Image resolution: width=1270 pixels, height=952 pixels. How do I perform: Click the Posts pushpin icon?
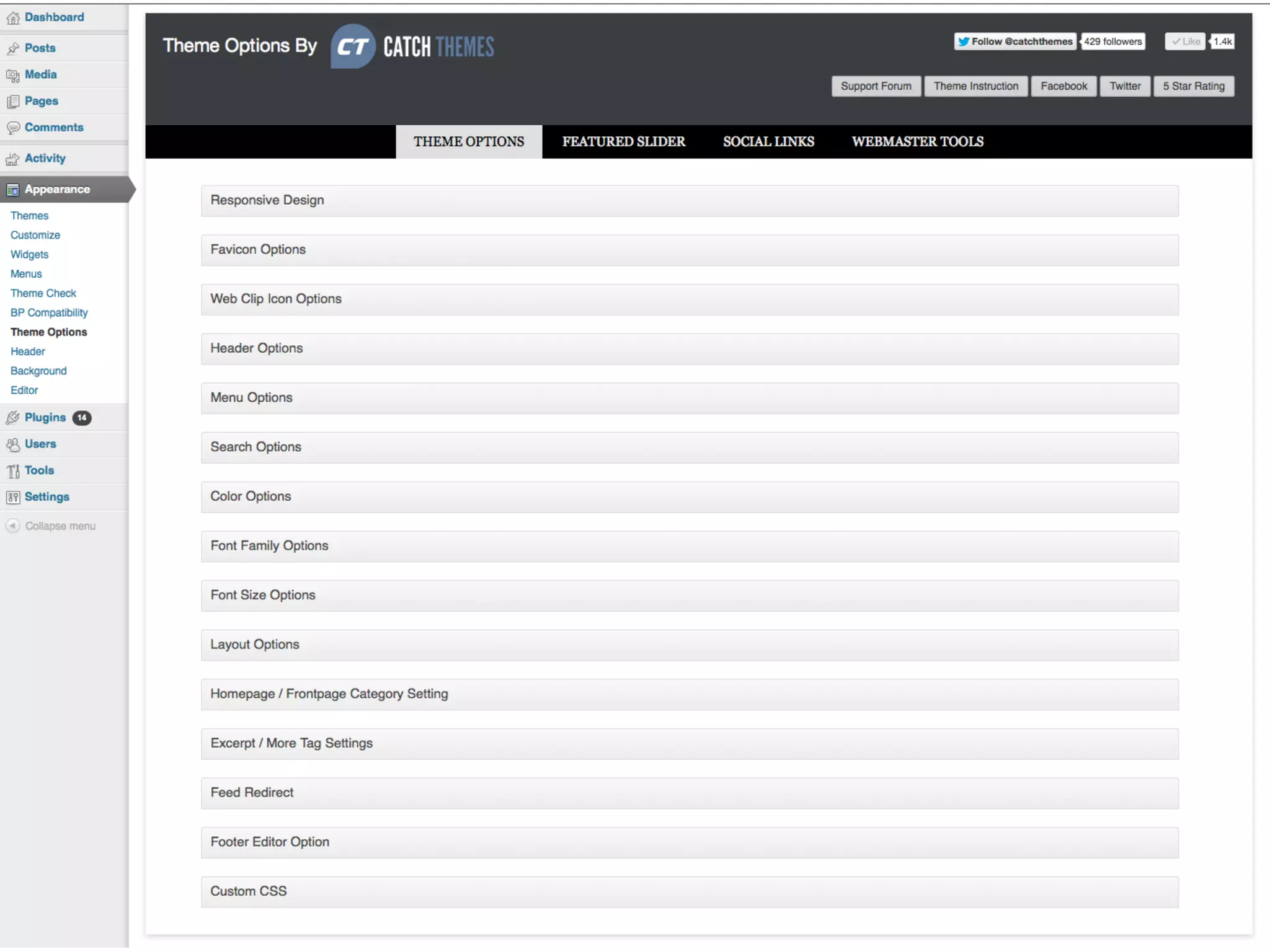pyautogui.click(x=12, y=48)
